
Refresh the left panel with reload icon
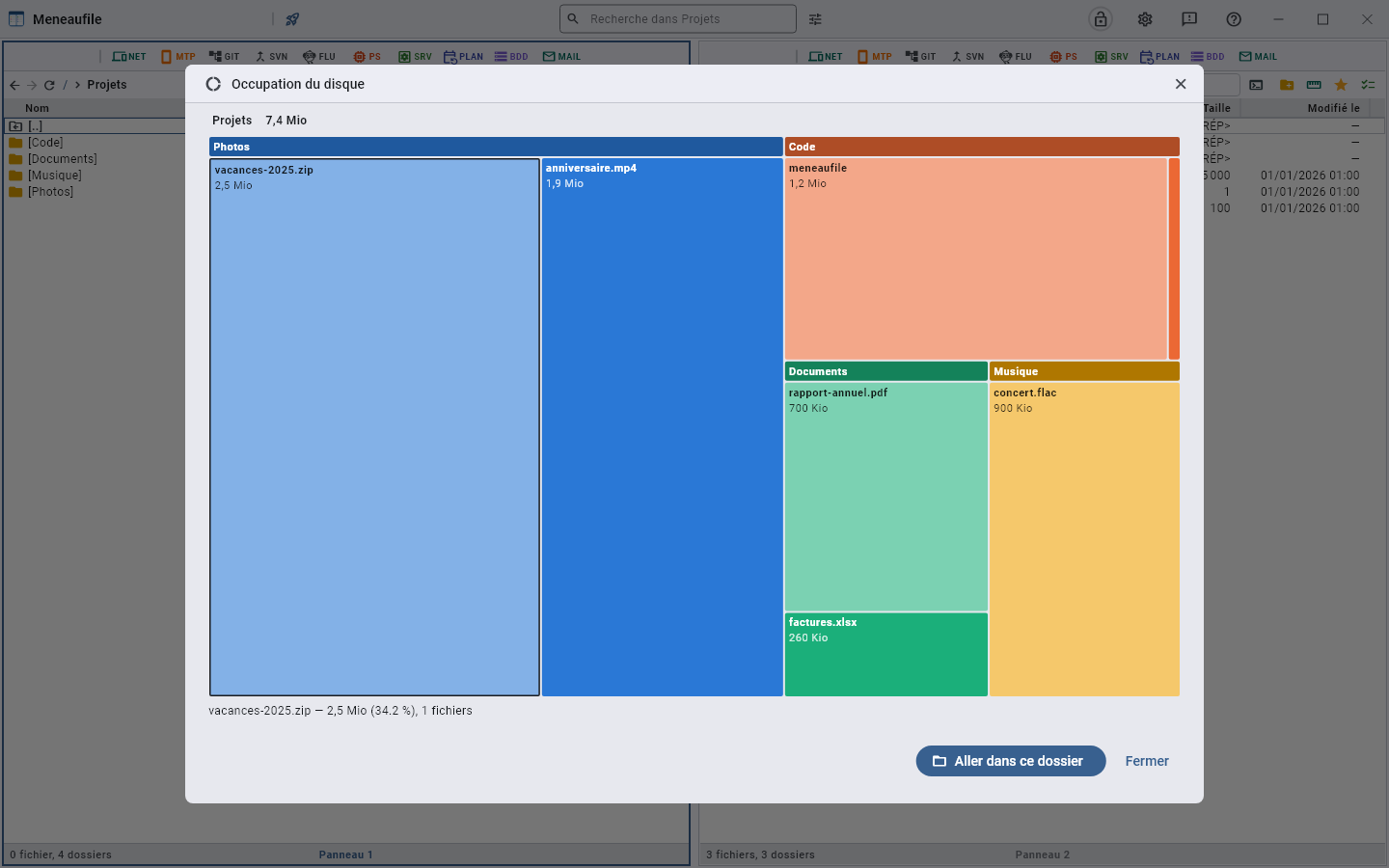49,85
